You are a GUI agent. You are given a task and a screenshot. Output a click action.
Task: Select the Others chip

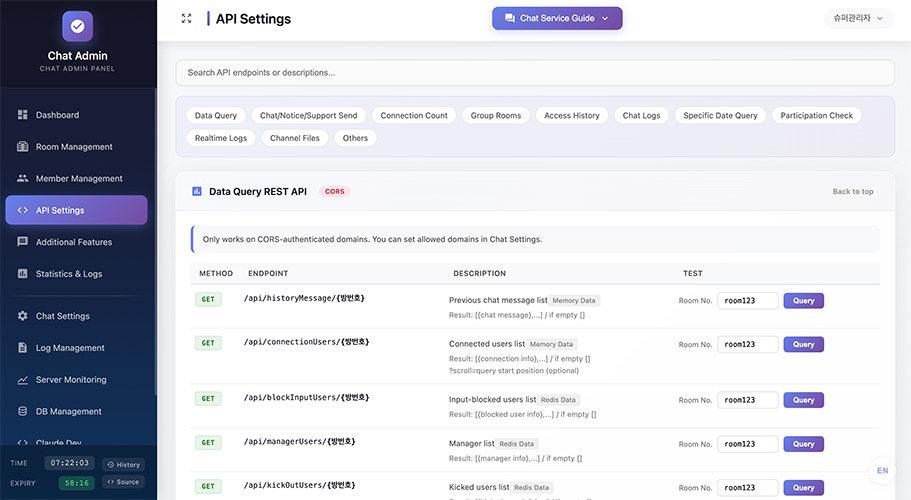pos(355,138)
